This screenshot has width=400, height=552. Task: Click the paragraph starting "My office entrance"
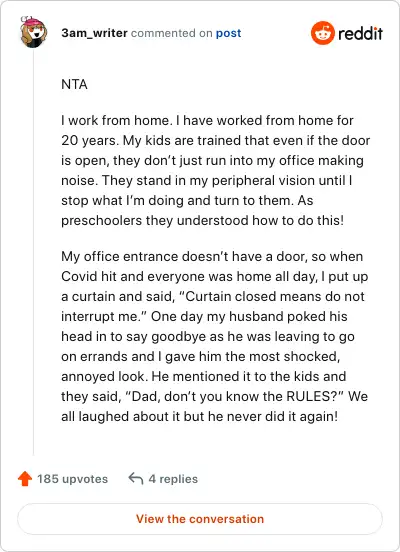(215, 336)
